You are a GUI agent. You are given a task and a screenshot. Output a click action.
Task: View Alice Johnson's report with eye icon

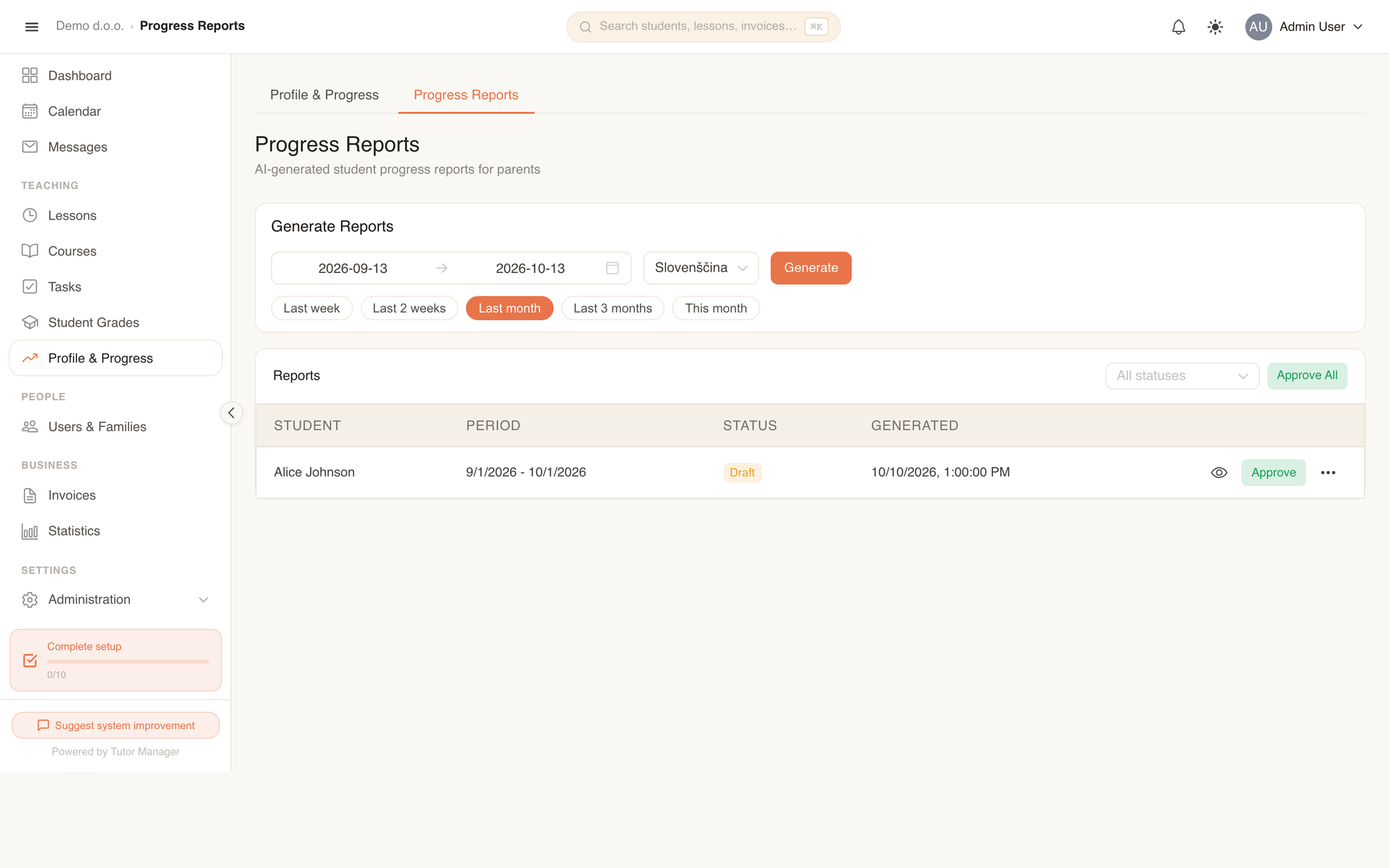click(x=1219, y=473)
